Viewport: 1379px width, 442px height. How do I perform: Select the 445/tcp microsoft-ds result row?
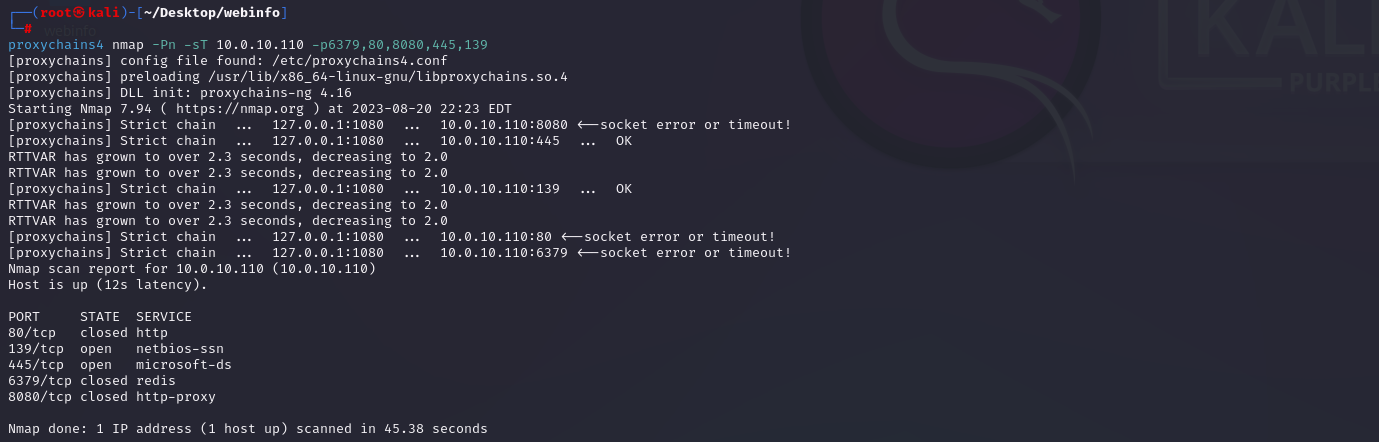[120, 365]
